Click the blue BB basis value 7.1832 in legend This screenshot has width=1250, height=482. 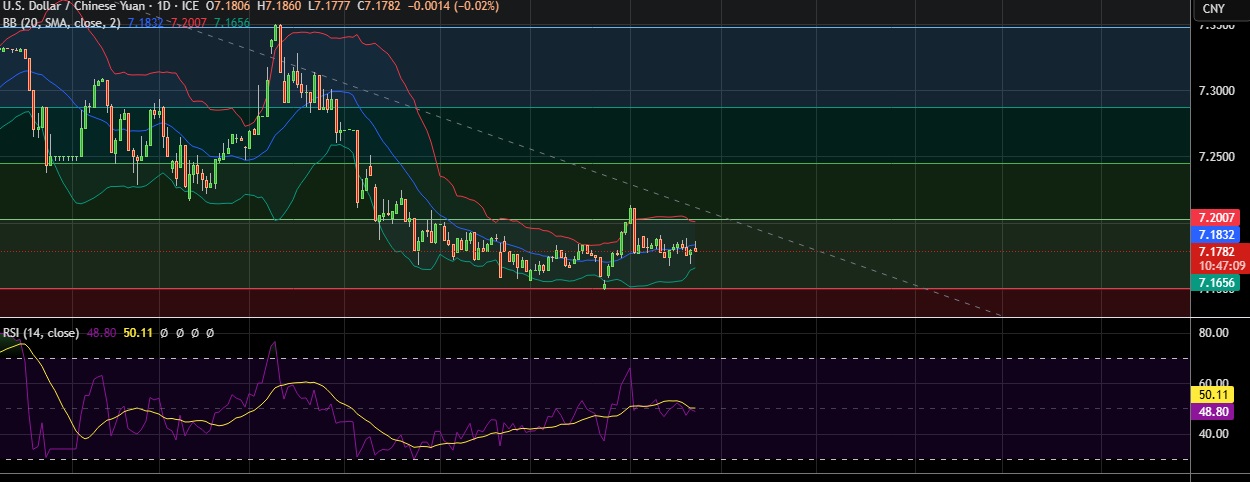click(147, 22)
